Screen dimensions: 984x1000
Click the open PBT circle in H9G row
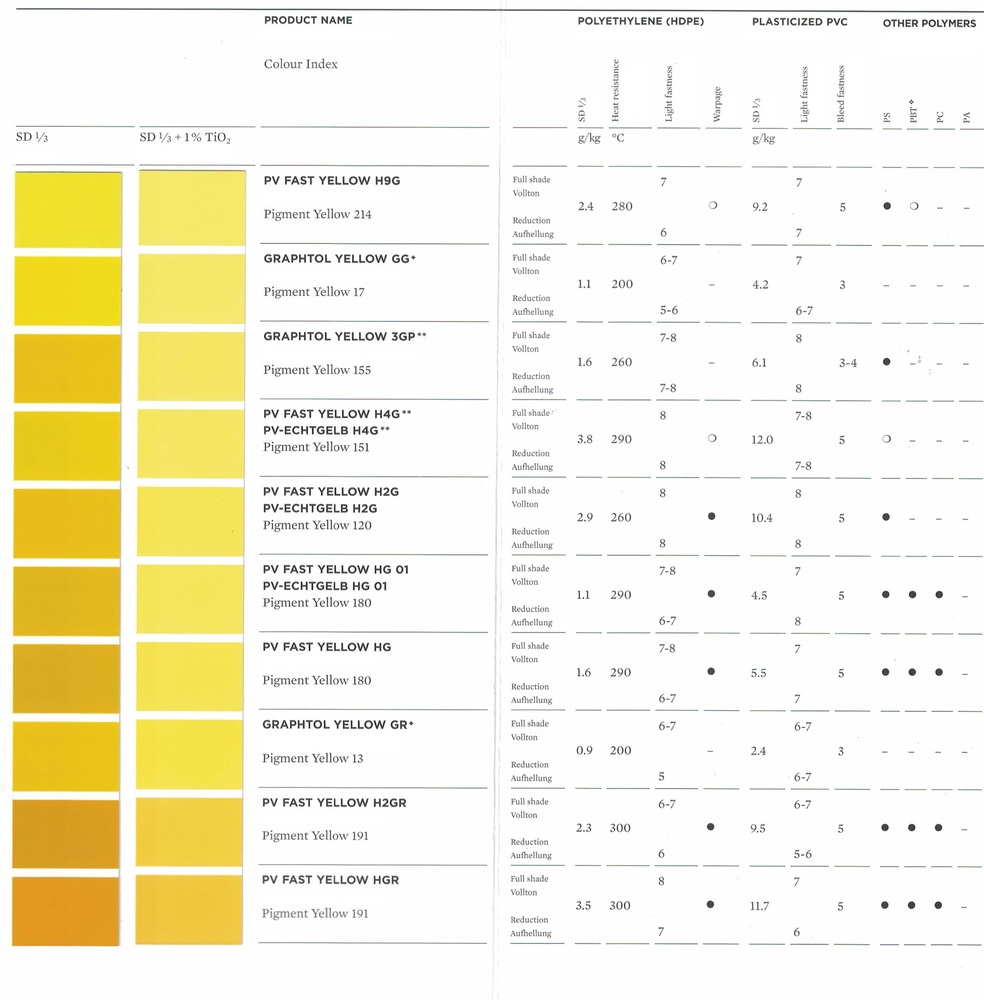point(914,206)
